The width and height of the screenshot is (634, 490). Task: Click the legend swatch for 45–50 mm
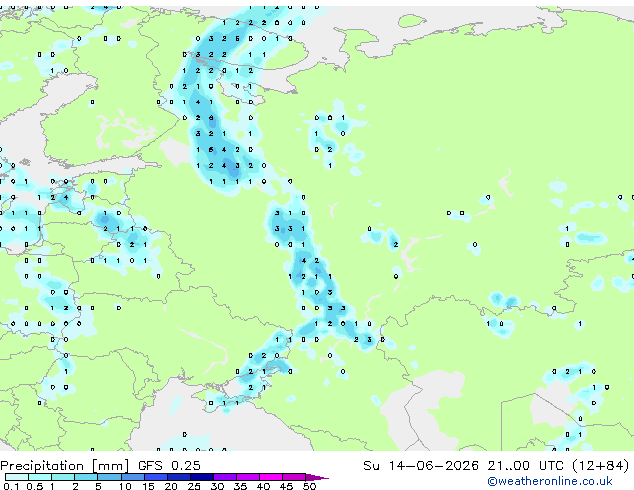pyautogui.click(x=294, y=477)
